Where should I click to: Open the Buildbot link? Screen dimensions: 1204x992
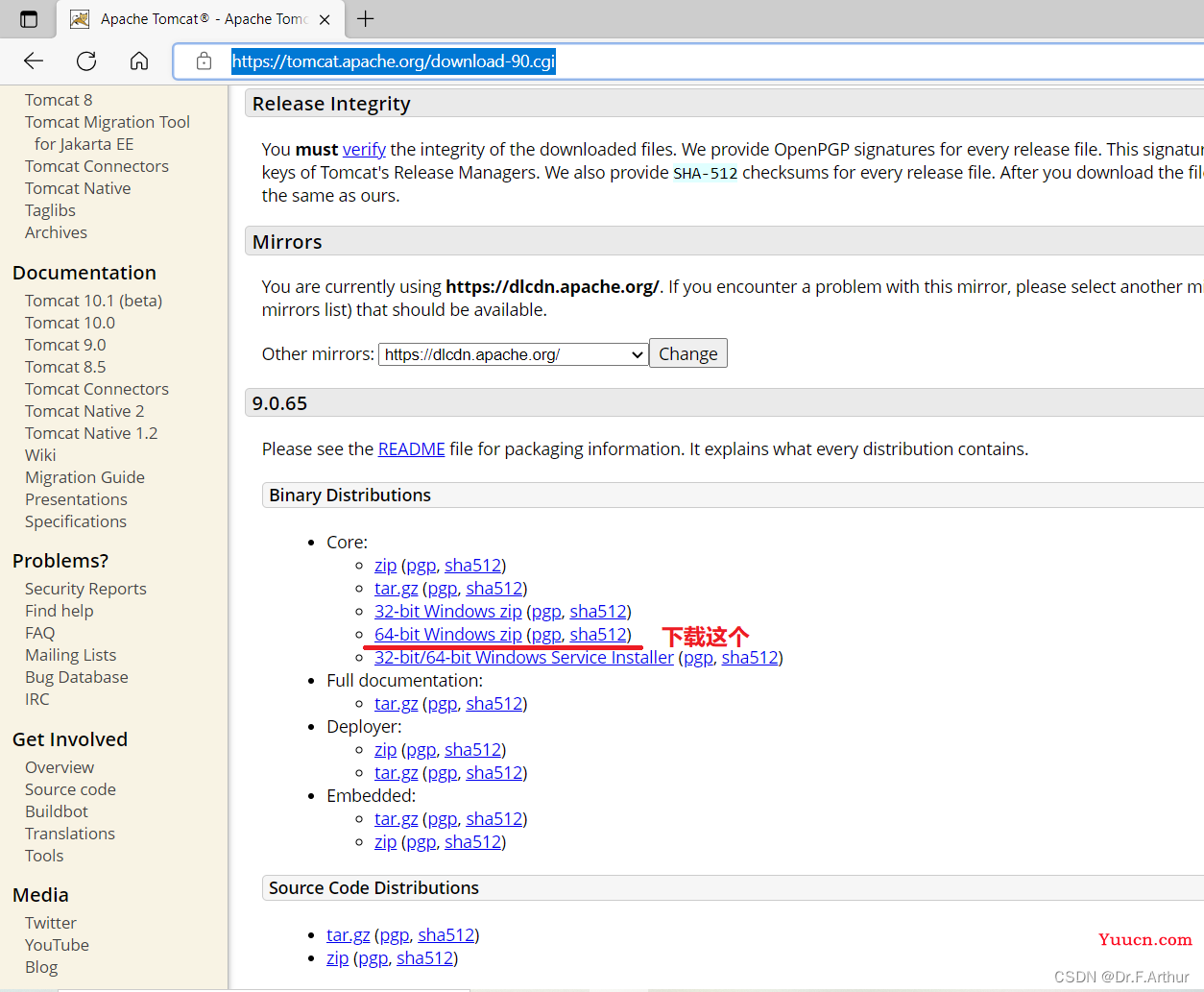point(57,811)
